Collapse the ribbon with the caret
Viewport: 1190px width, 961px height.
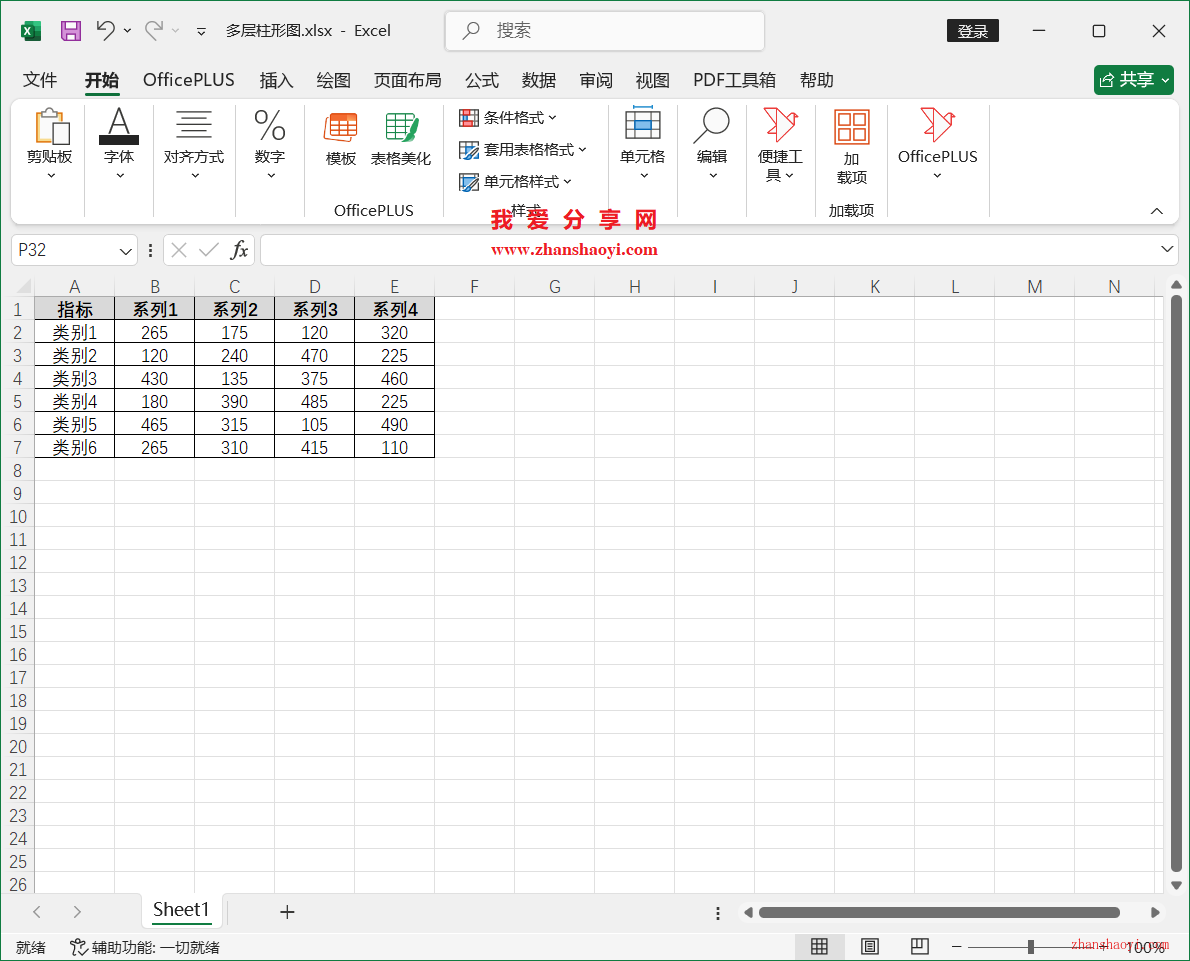pos(1157,211)
